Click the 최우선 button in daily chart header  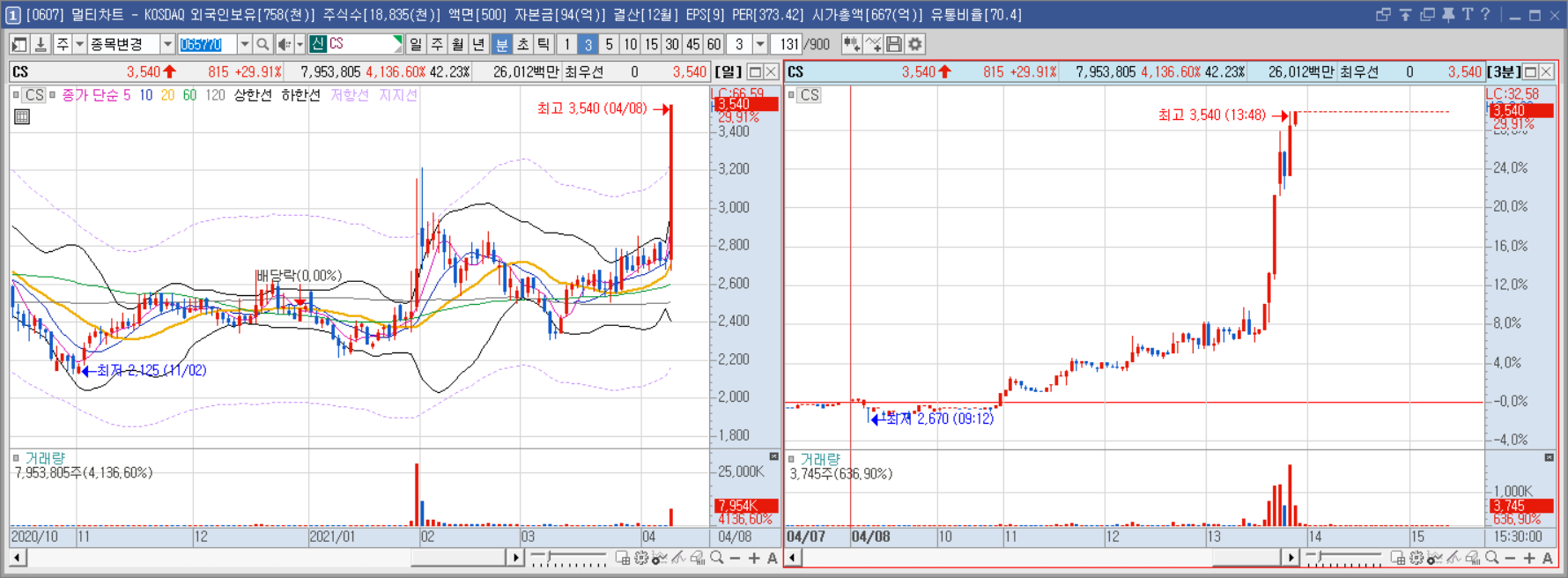tap(584, 72)
